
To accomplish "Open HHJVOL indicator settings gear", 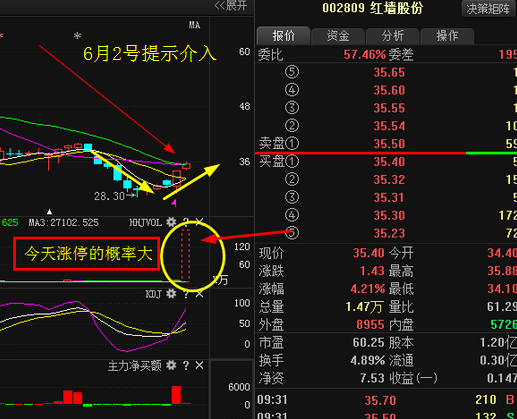I will (x=171, y=222).
